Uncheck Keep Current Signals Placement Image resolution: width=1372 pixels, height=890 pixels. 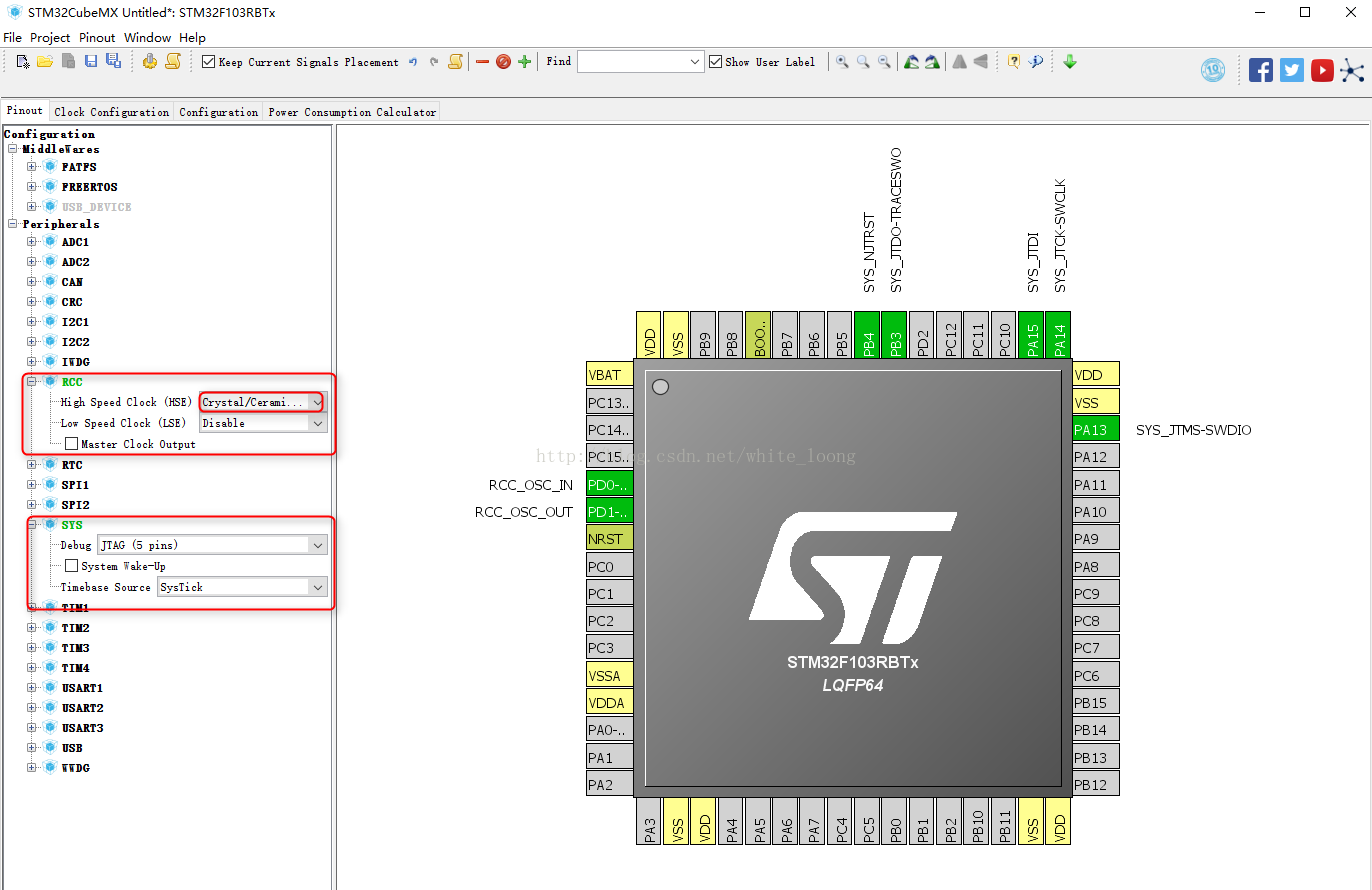(x=209, y=62)
